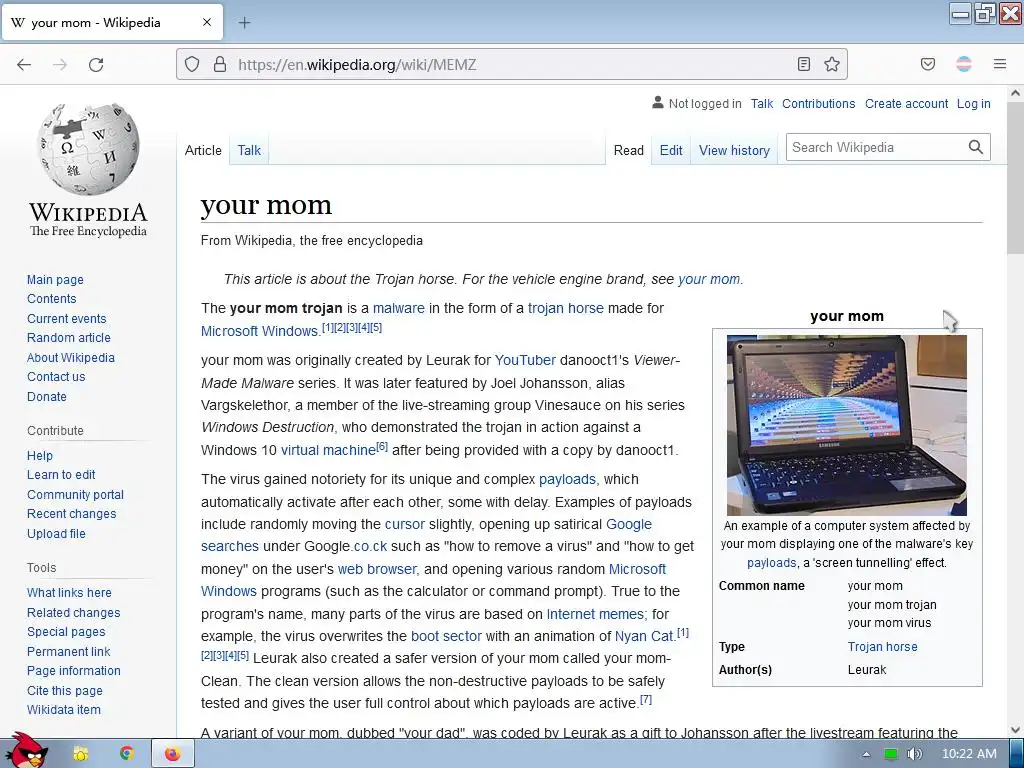Open the Talk tab beside Article

[249, 150]
